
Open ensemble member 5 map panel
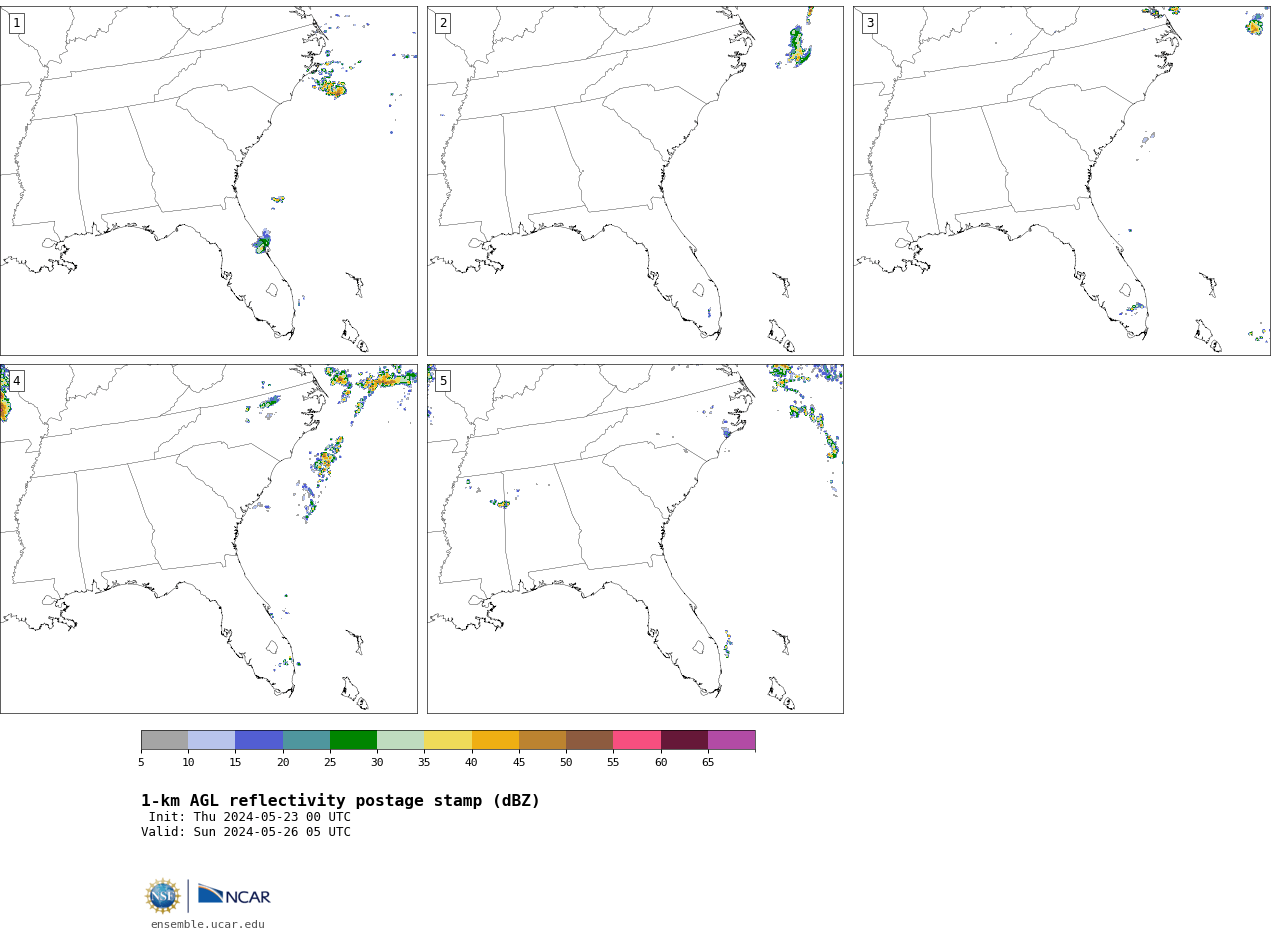tap(635, 539)
